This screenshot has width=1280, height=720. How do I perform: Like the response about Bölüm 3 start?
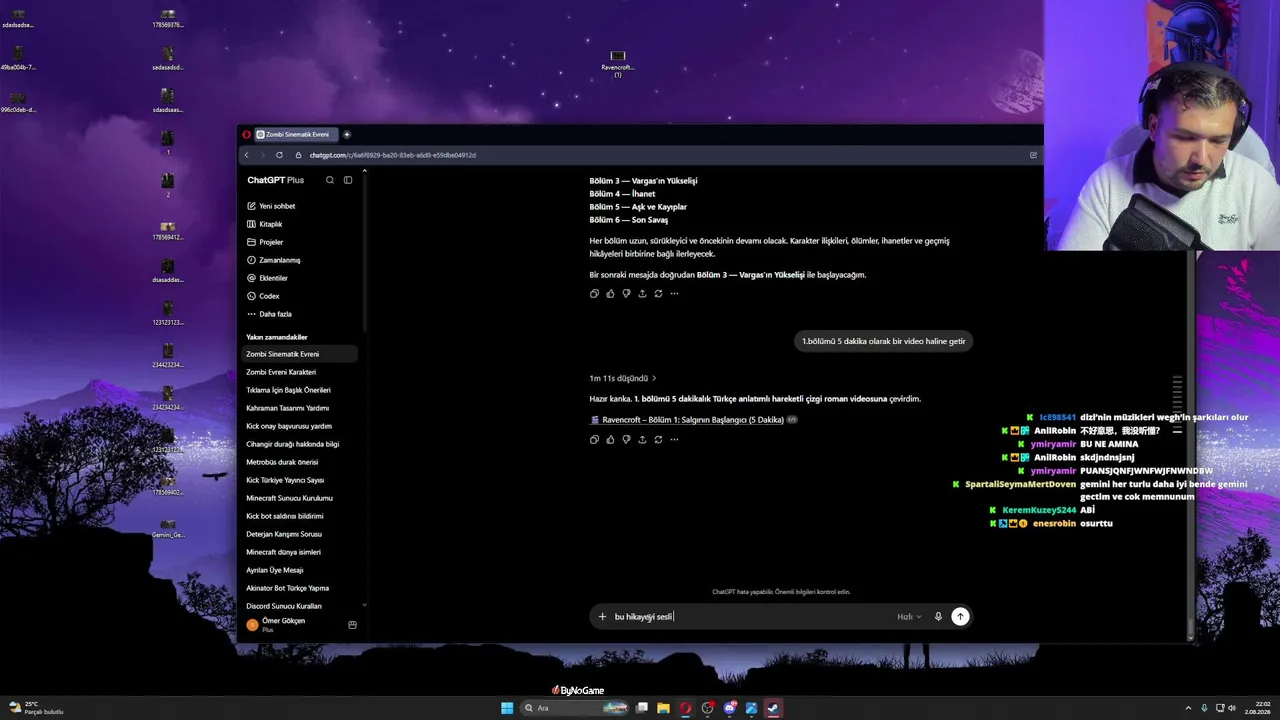click(x=610, y=293)
